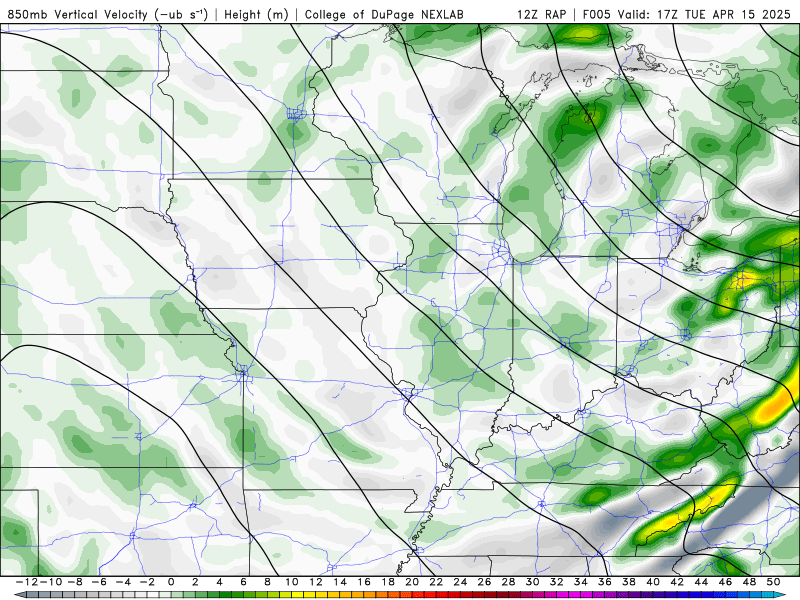The height and width of the screenshot is (600, 800).
Task: Click the 26 value on the color scale
Action: (484, 582)
